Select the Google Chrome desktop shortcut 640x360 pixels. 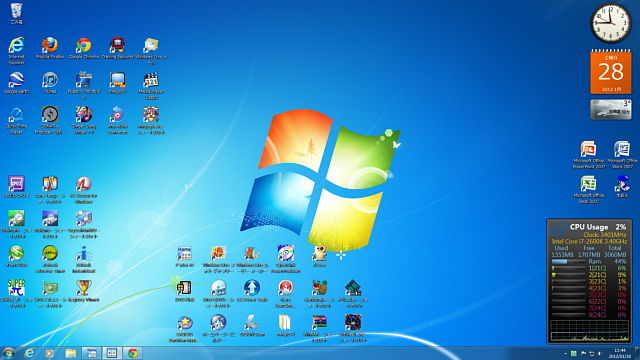point(84,48)
